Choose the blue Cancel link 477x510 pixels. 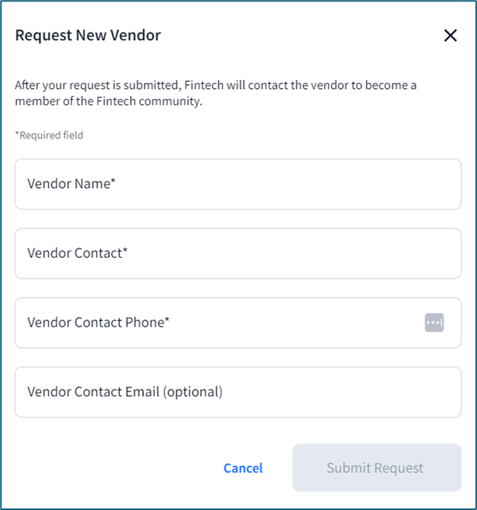tap(243, 468)
